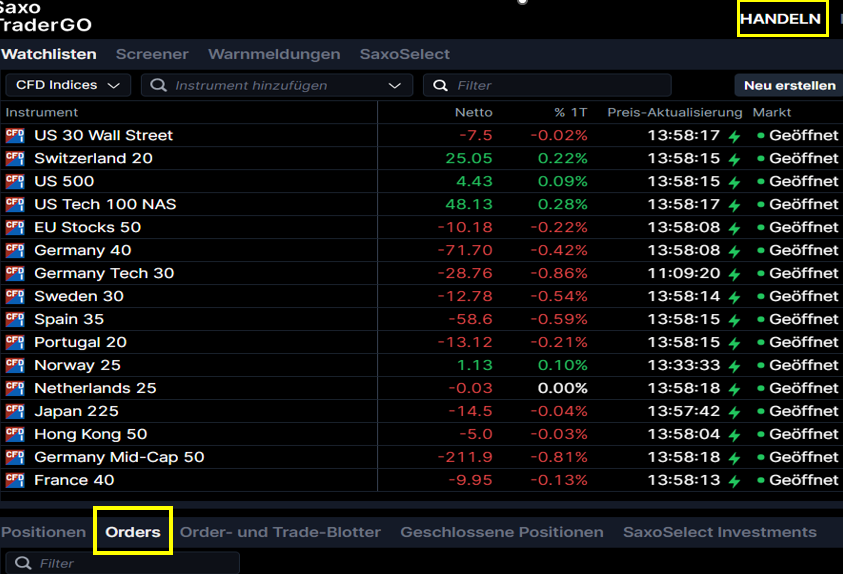This screenshot has width=843, height=574.
Task: Select the EU Stocks 50 instrument name
Action: [88, 227]
